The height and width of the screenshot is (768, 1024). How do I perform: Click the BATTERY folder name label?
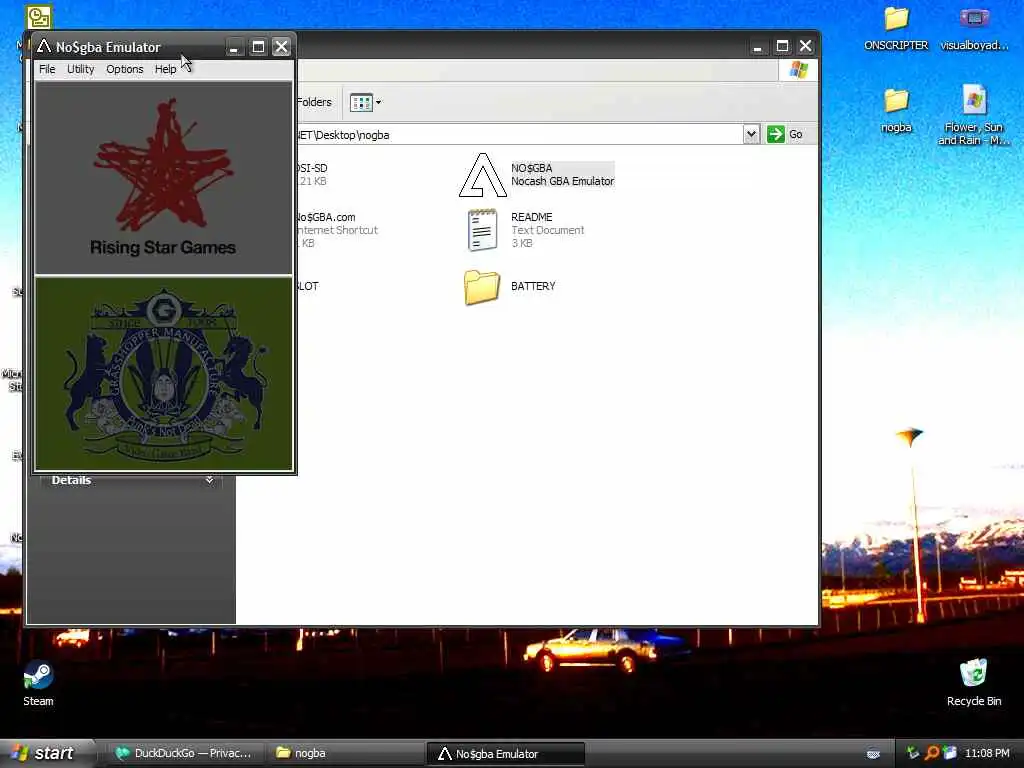[x=533, y=286]
